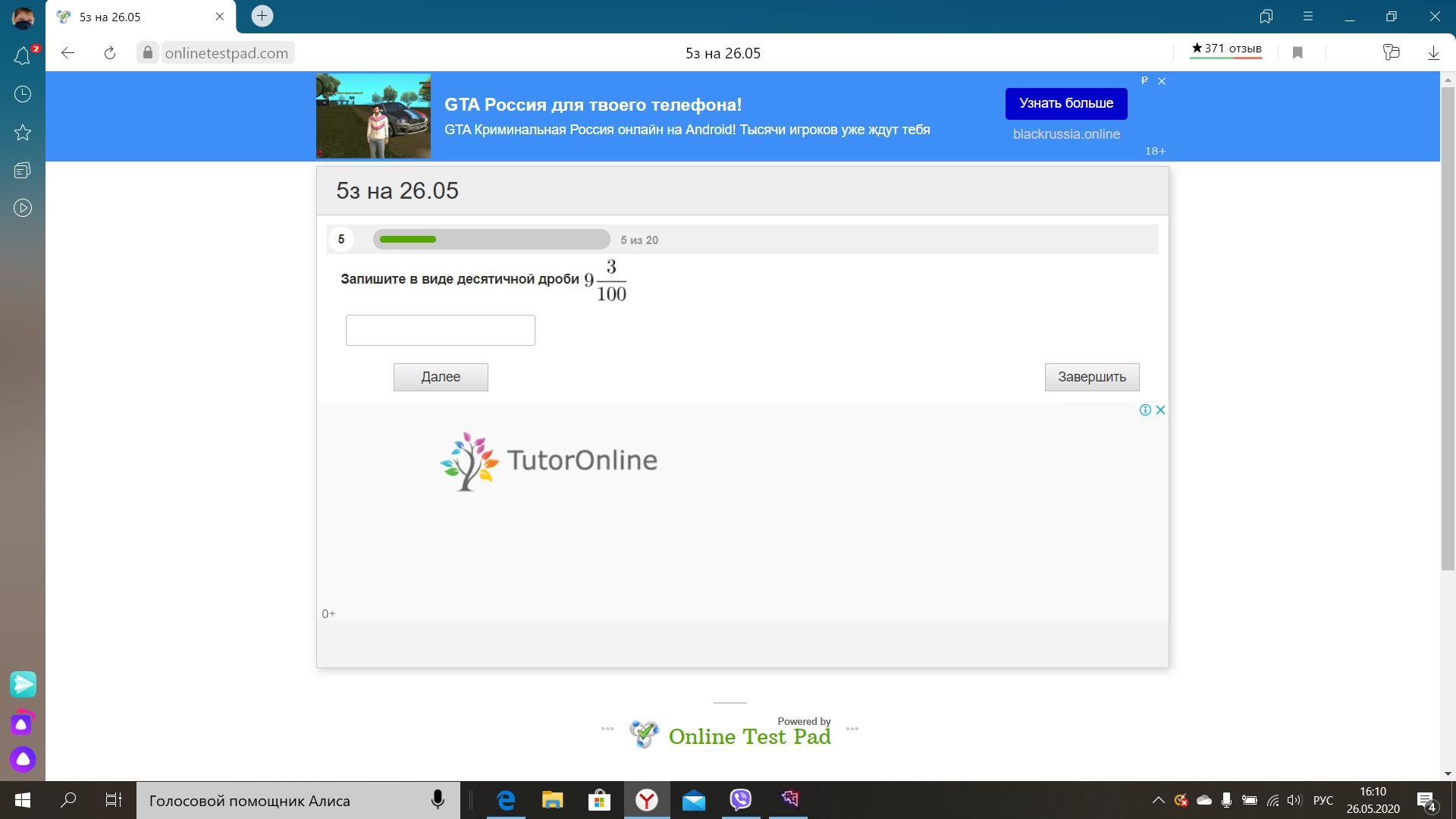Open downloads arrow icon
The width and height of the screenshot is (1456, 819).
pyautogui.click(x=1433, y=52)
